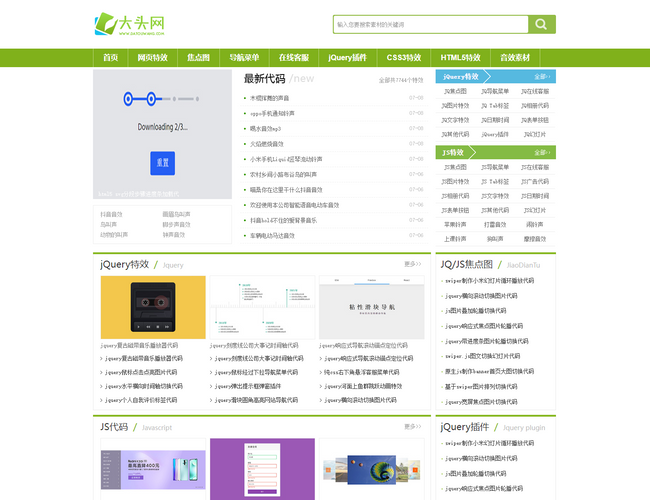Click the JQ/JS焦点图 section title
Screen dimensions: 650x500
(x=467, y=265)
